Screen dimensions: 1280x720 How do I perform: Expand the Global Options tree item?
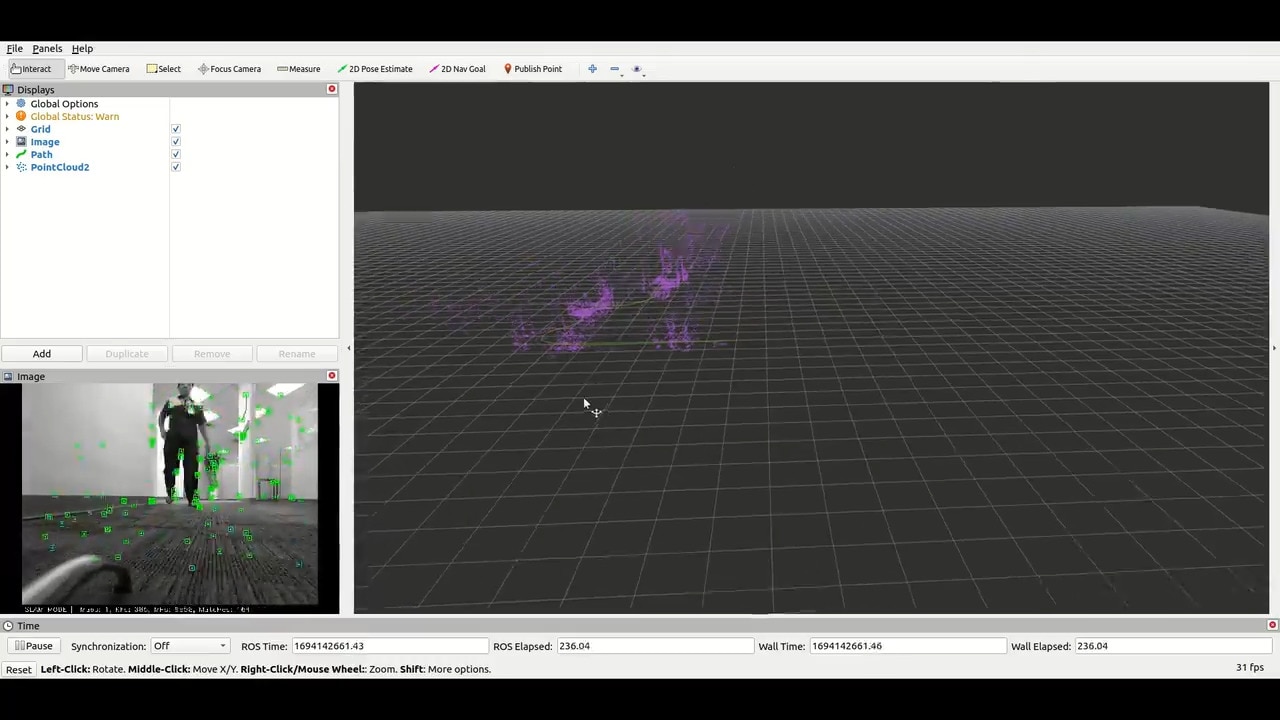[8, 103]
